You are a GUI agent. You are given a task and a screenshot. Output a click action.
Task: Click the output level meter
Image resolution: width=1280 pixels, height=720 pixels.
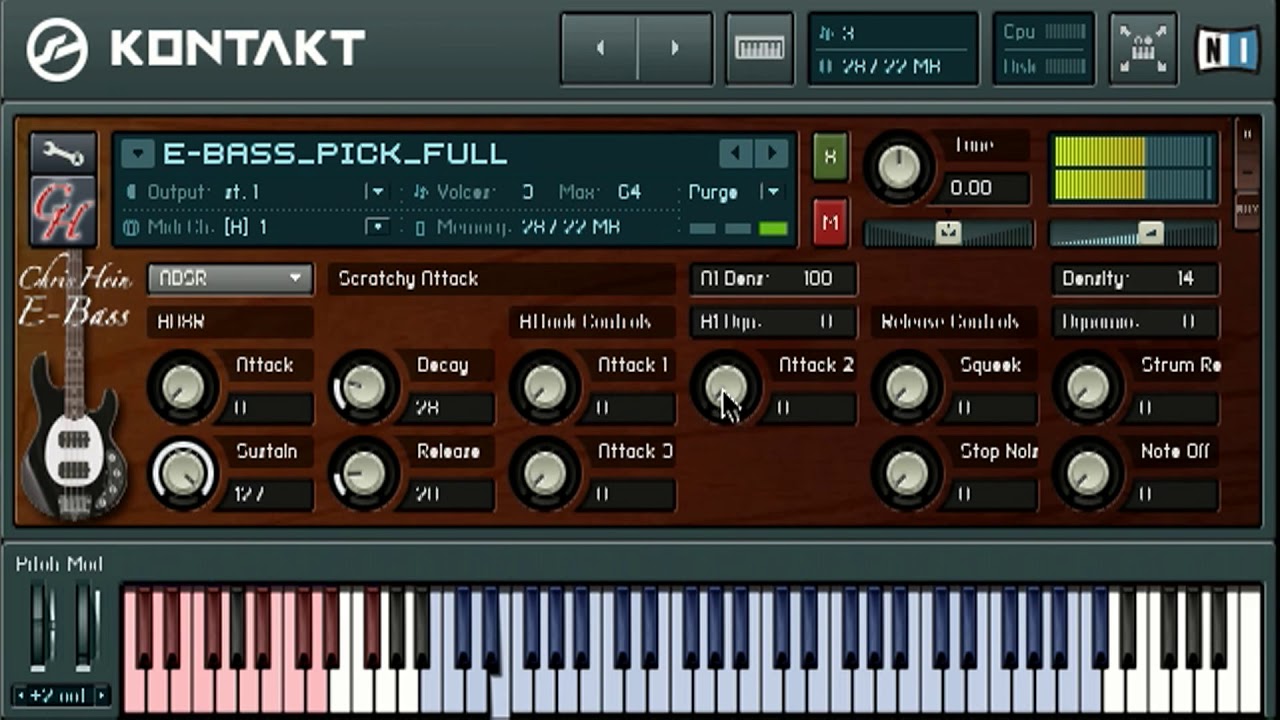pyautogui.click(x=1134, y=167)
